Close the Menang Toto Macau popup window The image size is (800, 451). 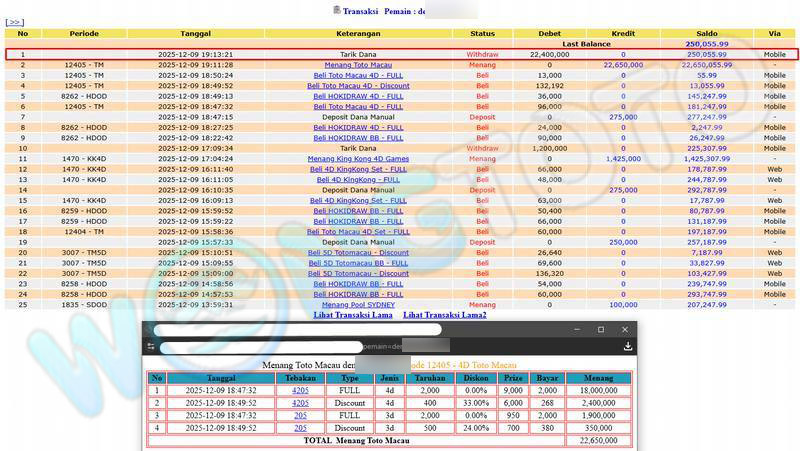(x=628, y=329)
